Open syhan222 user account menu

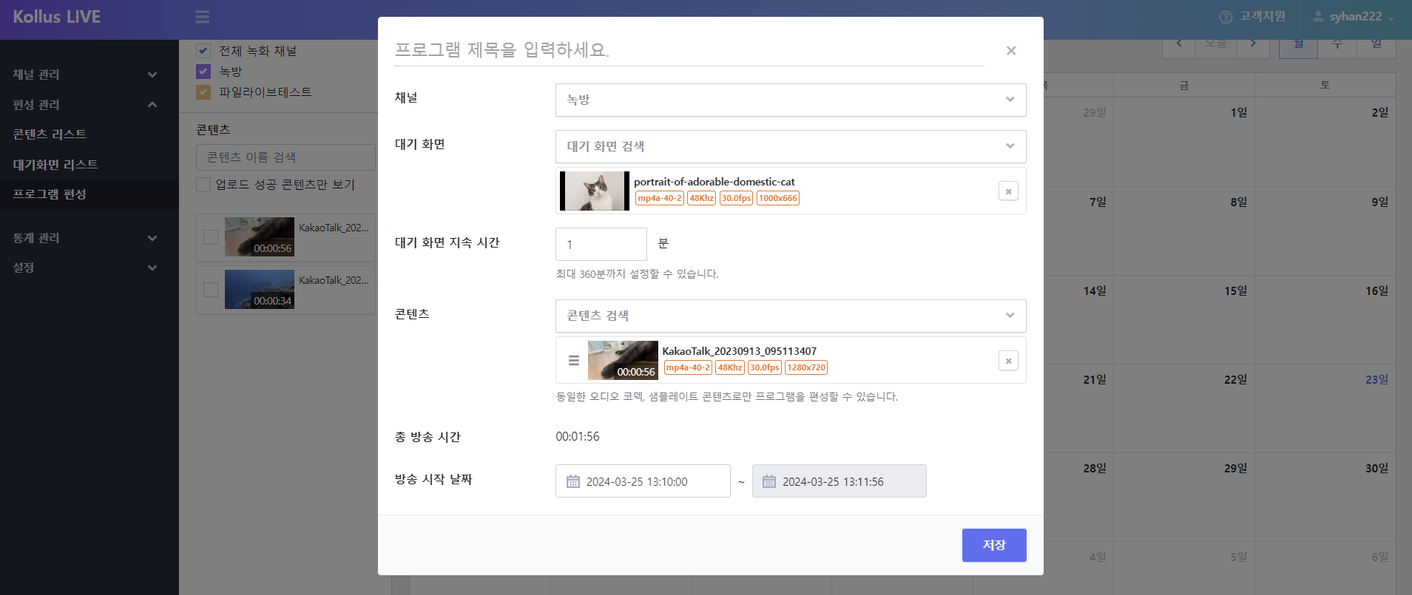pos(1353,17)
